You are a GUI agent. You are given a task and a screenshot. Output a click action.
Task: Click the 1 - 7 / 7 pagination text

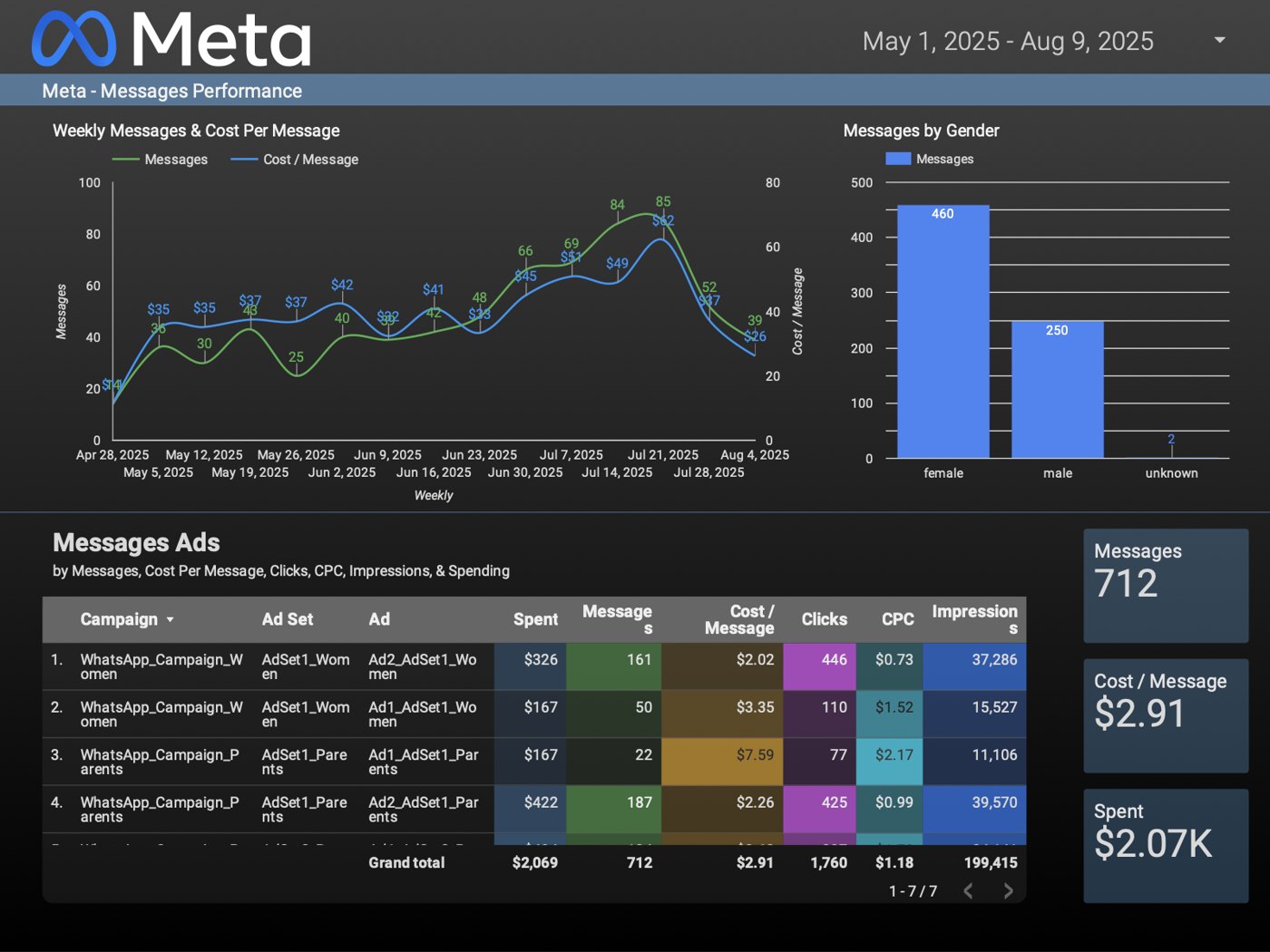tap(913, 891)
